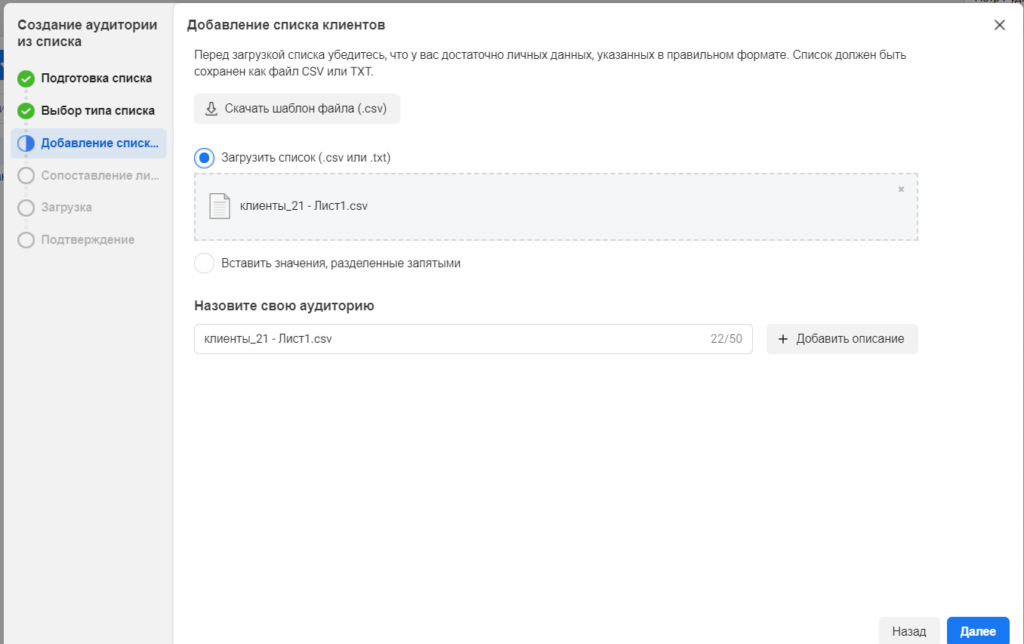Open the Подтверждение step
Viewport: 1024px width, 644px height.
click(89, 240)
